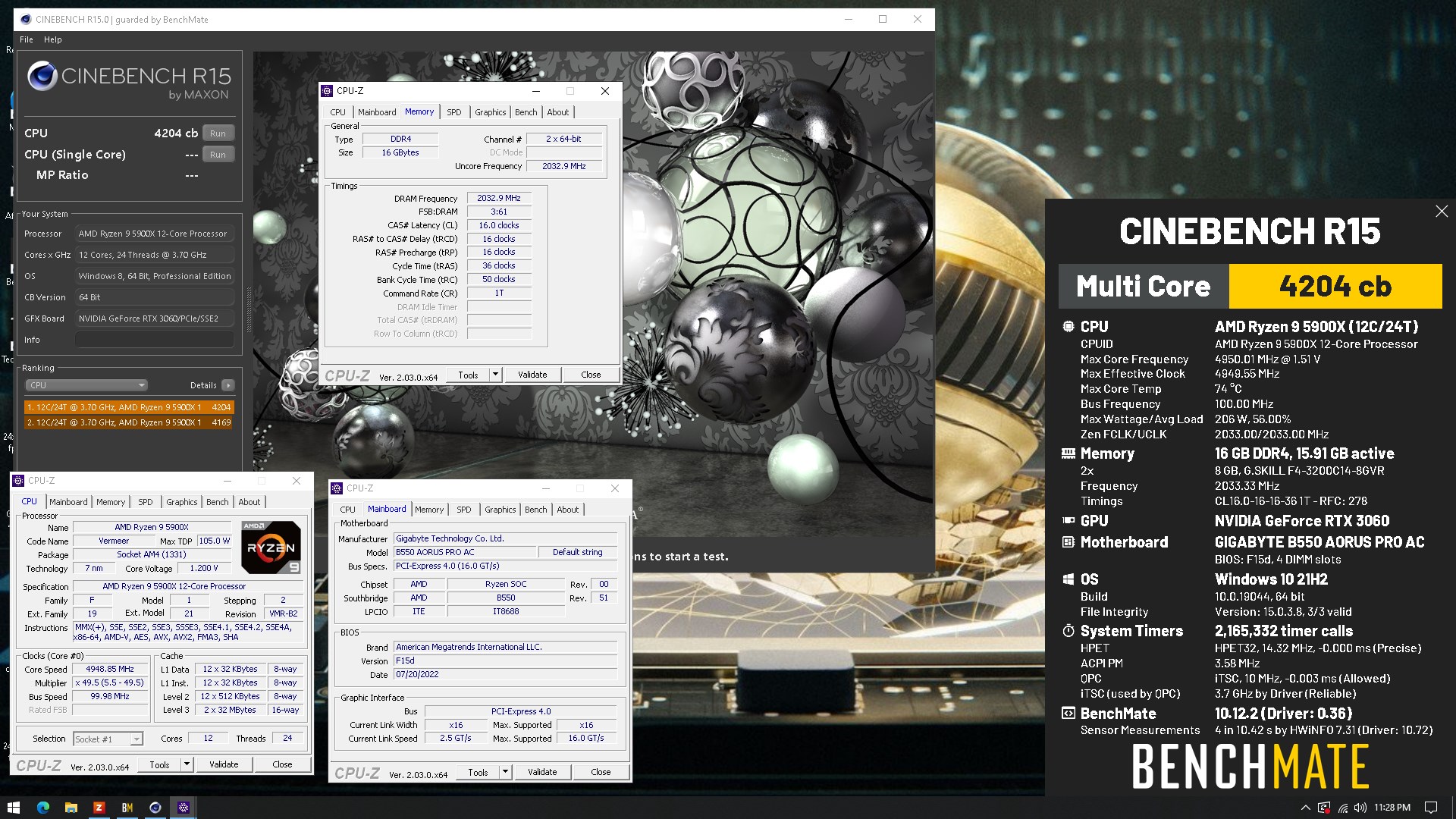Viewport: 1456px width, 819px height.
Task: Click BenchMate version code icon
Action: [1068, 714]
